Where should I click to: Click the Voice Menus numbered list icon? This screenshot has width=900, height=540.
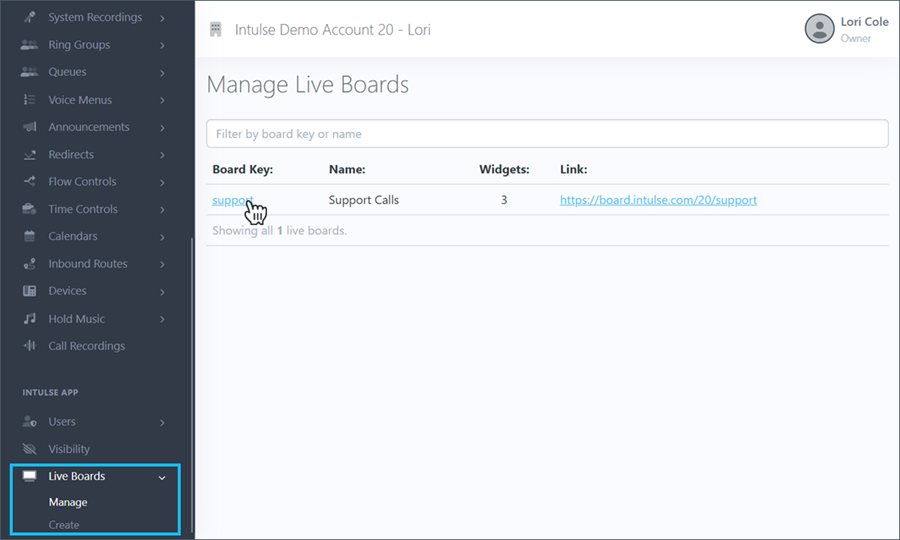(29, 100)
